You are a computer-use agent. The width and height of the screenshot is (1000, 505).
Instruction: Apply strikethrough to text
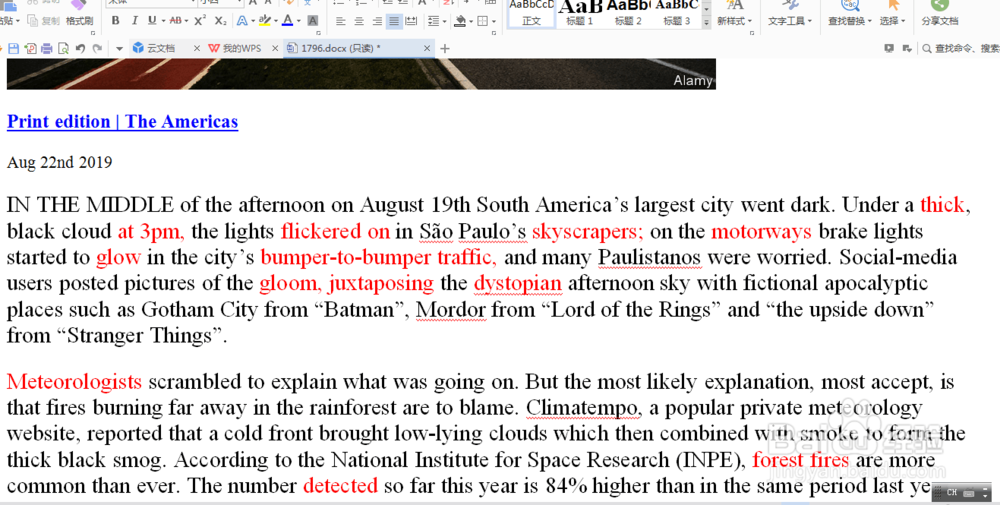click(175, 20)
